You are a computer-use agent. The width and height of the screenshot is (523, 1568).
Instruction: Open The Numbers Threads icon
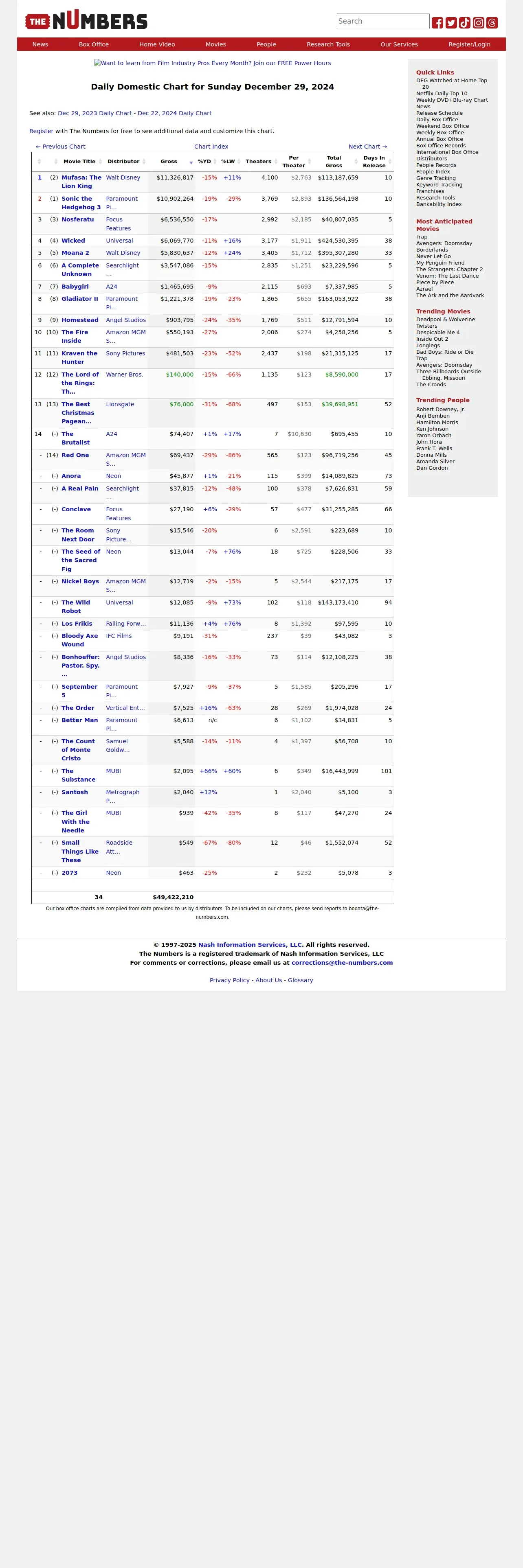[492, 23]
